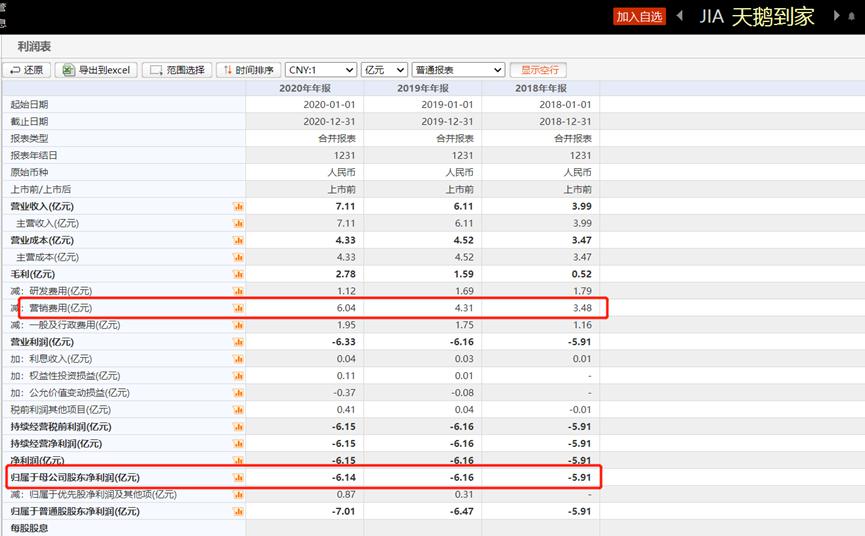Click the notification bell icon at top right
The width and height of the screenshot is (865, 536).
coord(851,16)
